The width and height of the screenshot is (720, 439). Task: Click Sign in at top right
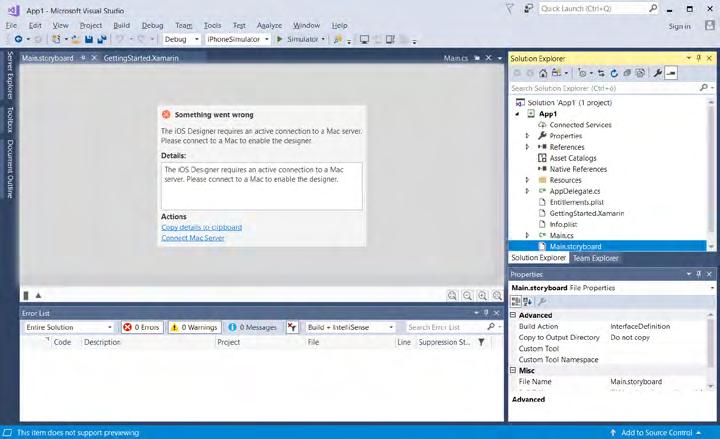tap(680, 26)
